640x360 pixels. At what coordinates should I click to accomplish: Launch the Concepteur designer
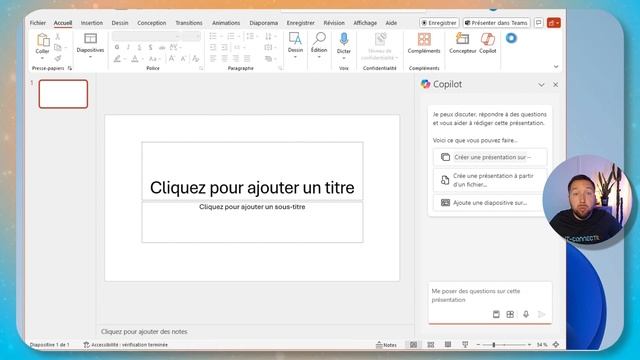tap(462, 42)
